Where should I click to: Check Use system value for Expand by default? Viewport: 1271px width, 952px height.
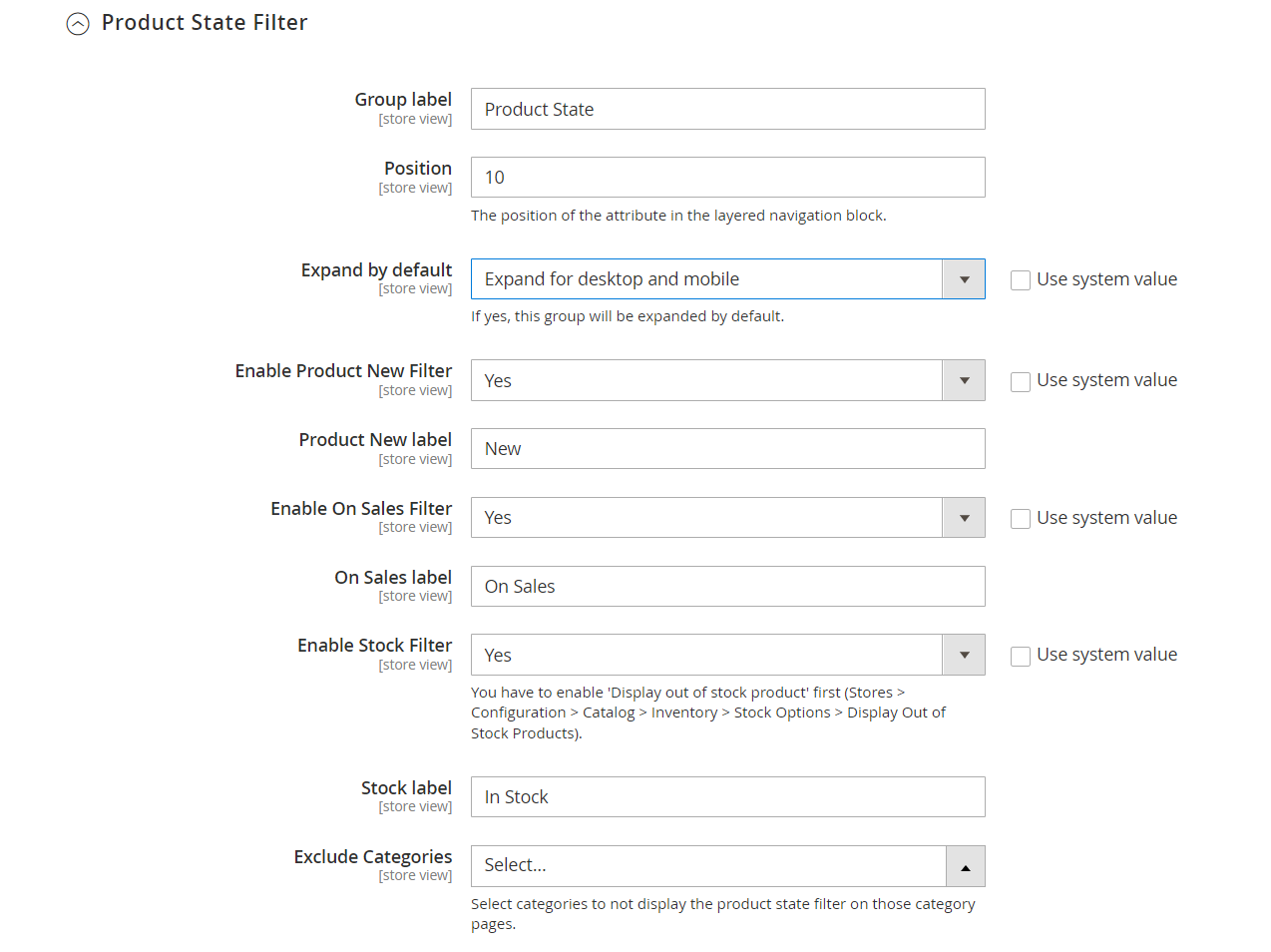coord(1020,280)
